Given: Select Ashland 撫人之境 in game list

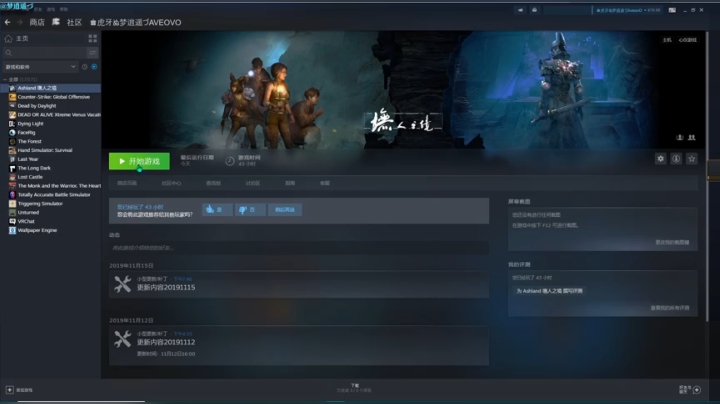Looking at the screenshot, I should (x=51, y=88).
